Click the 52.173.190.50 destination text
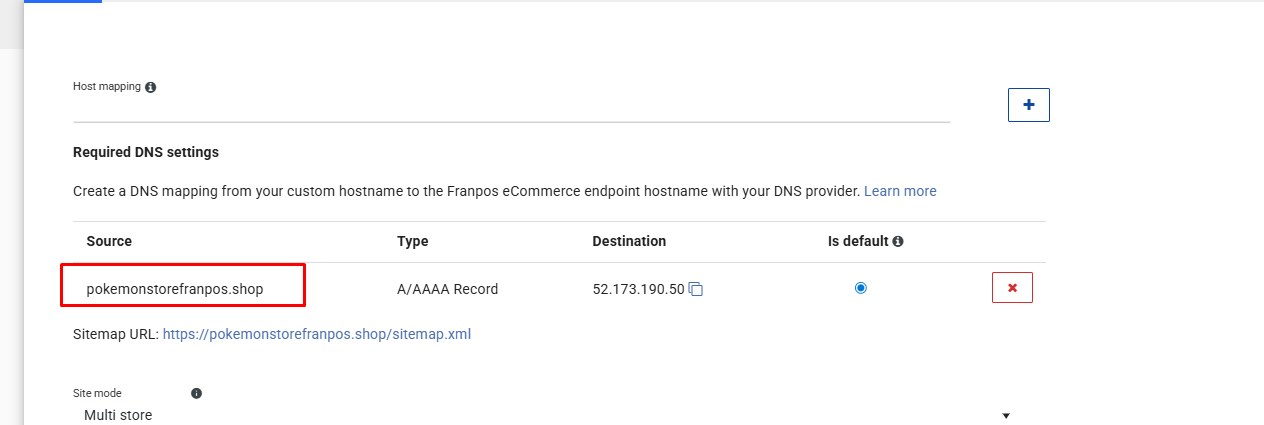 638,289
